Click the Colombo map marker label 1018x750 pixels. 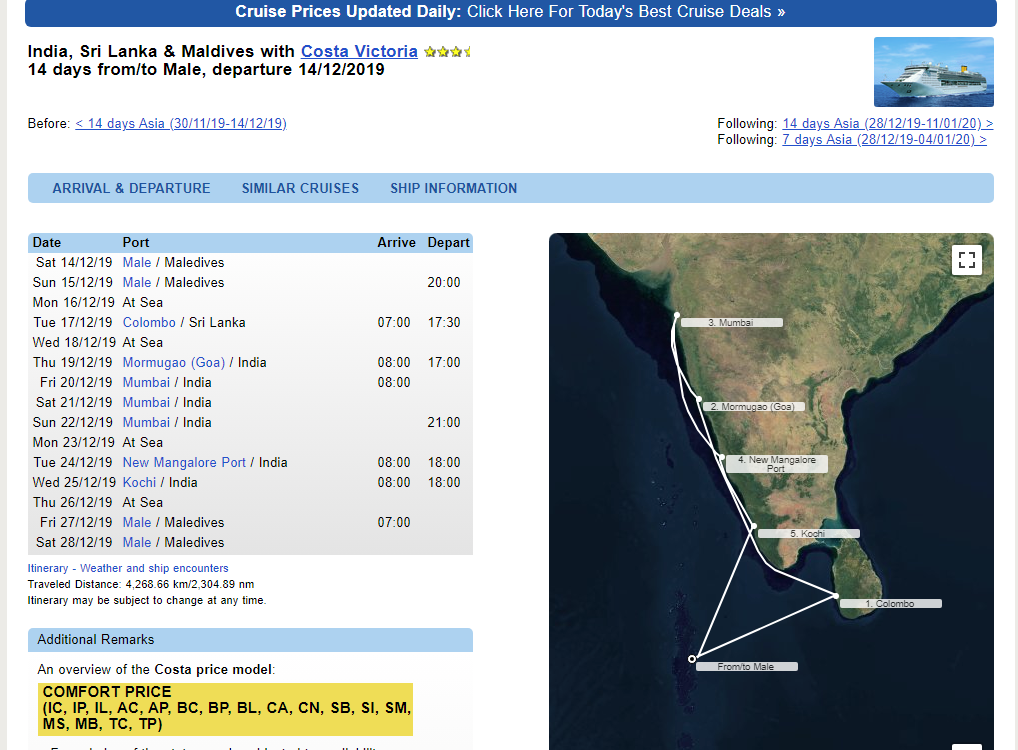tap(890, 603)
